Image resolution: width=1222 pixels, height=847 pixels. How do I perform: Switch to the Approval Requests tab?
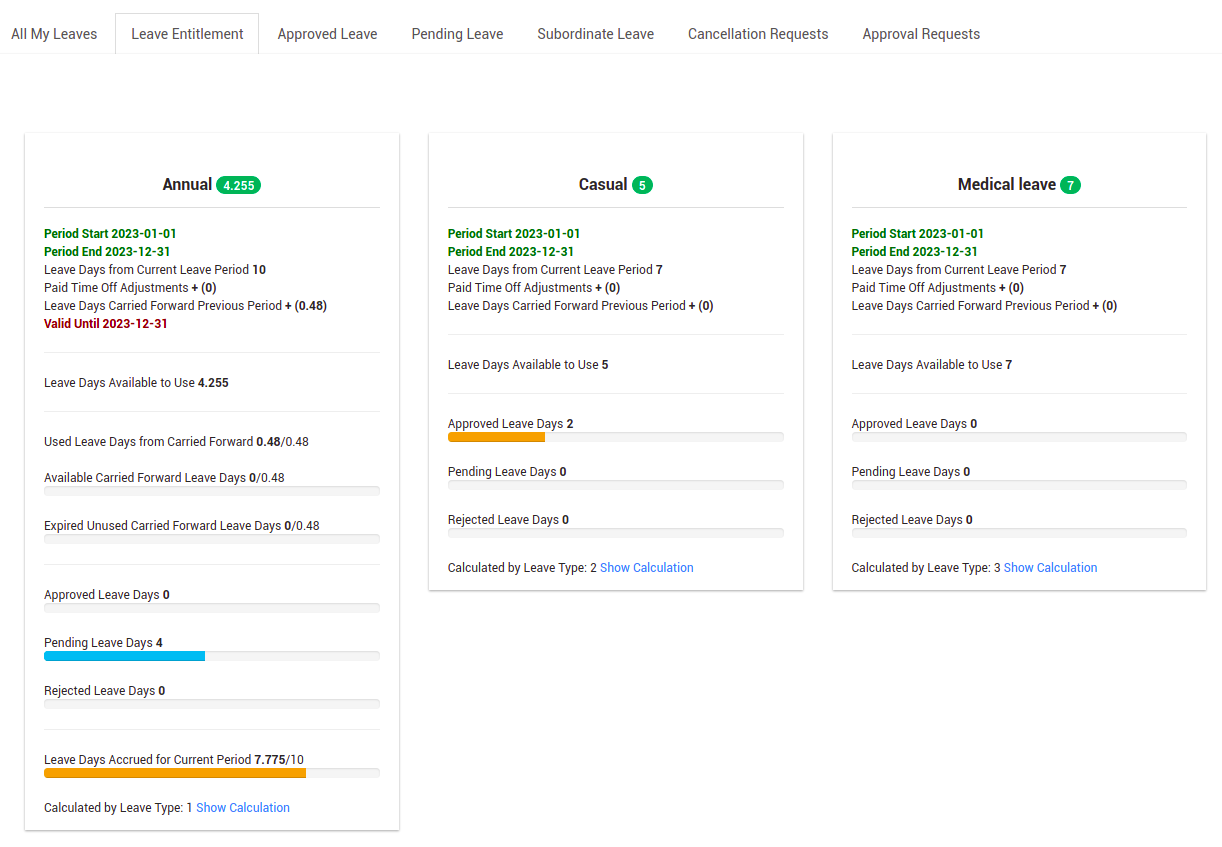(x=921, y=34)
